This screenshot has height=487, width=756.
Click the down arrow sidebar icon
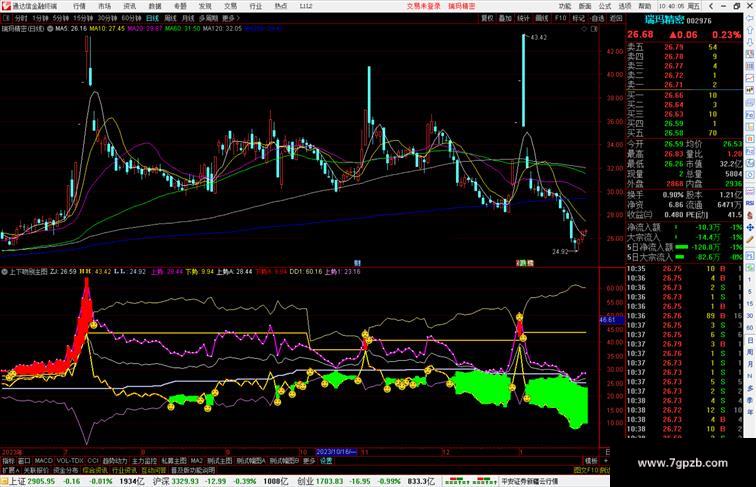pyautogui.click(x=750, y=42)
